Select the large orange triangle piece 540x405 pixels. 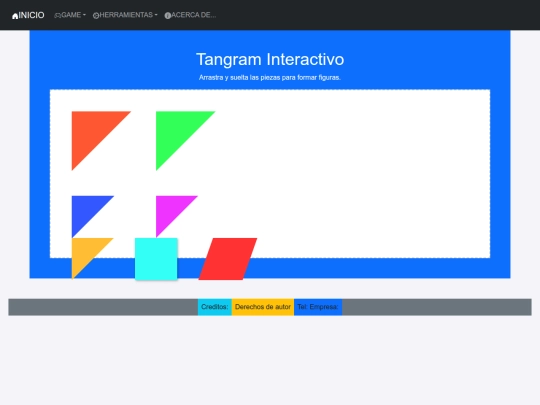tap(91, 131)
